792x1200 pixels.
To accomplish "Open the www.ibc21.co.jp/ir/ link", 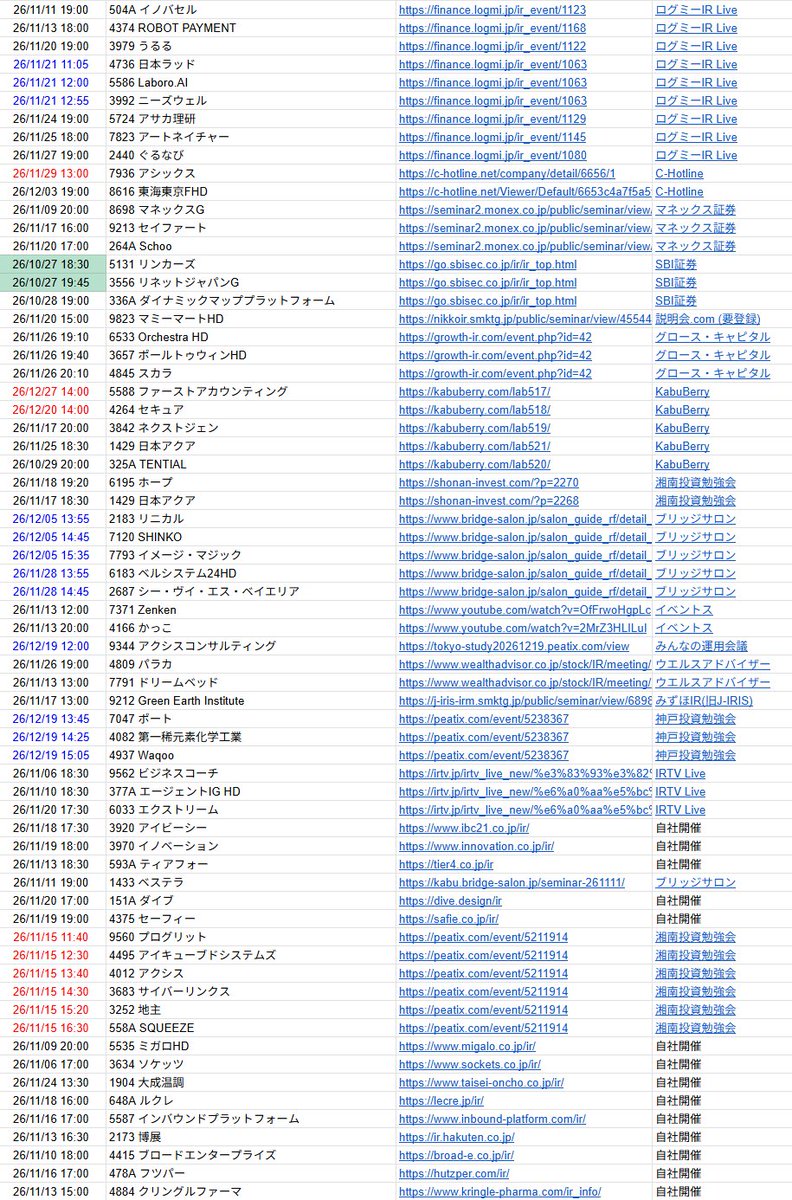I will click(464, 828).
